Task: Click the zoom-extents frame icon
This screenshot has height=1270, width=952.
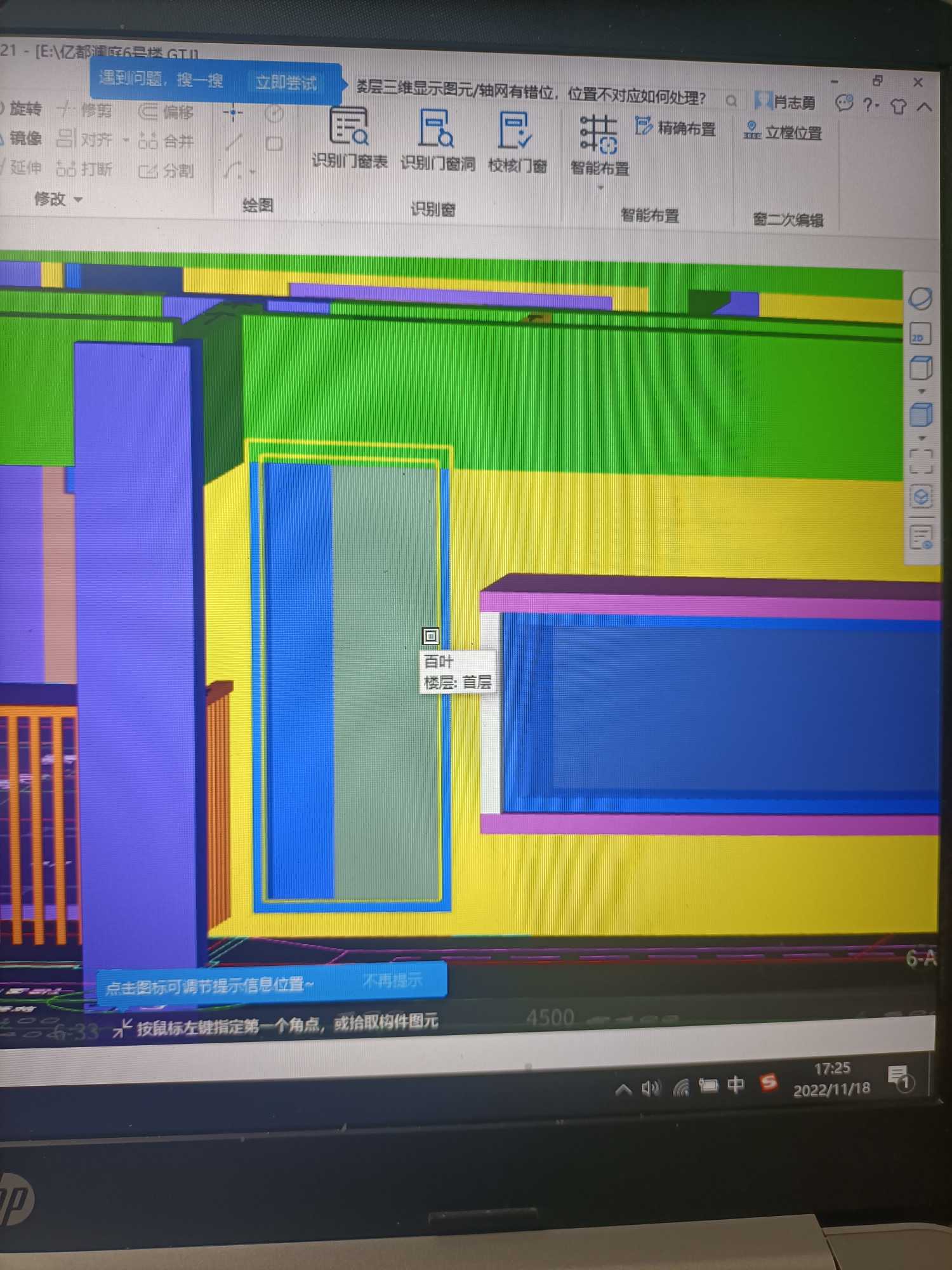Action: tap(921, 461)
